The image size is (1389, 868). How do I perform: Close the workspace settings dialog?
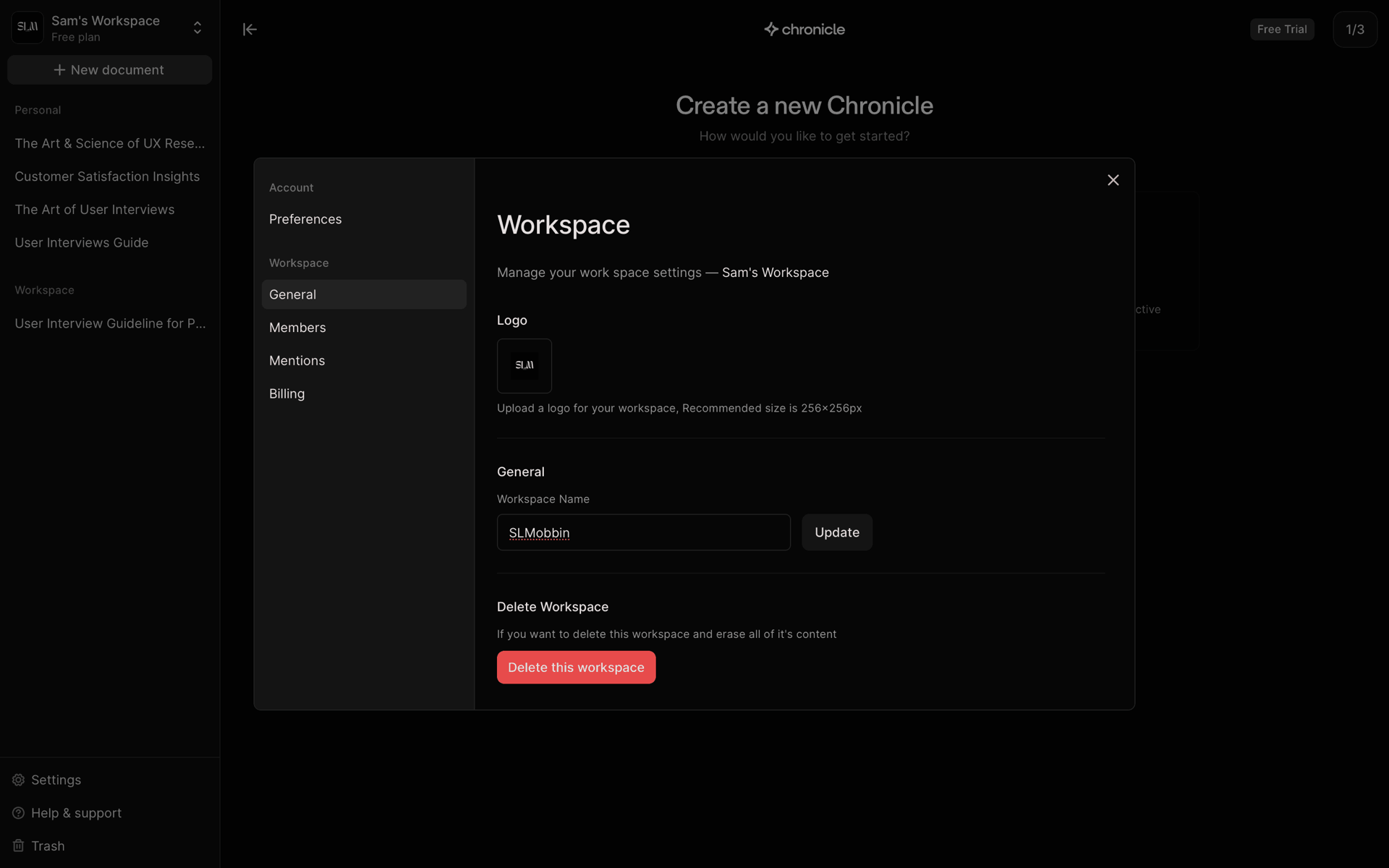pyautogui.click(x=1113, y=180)
